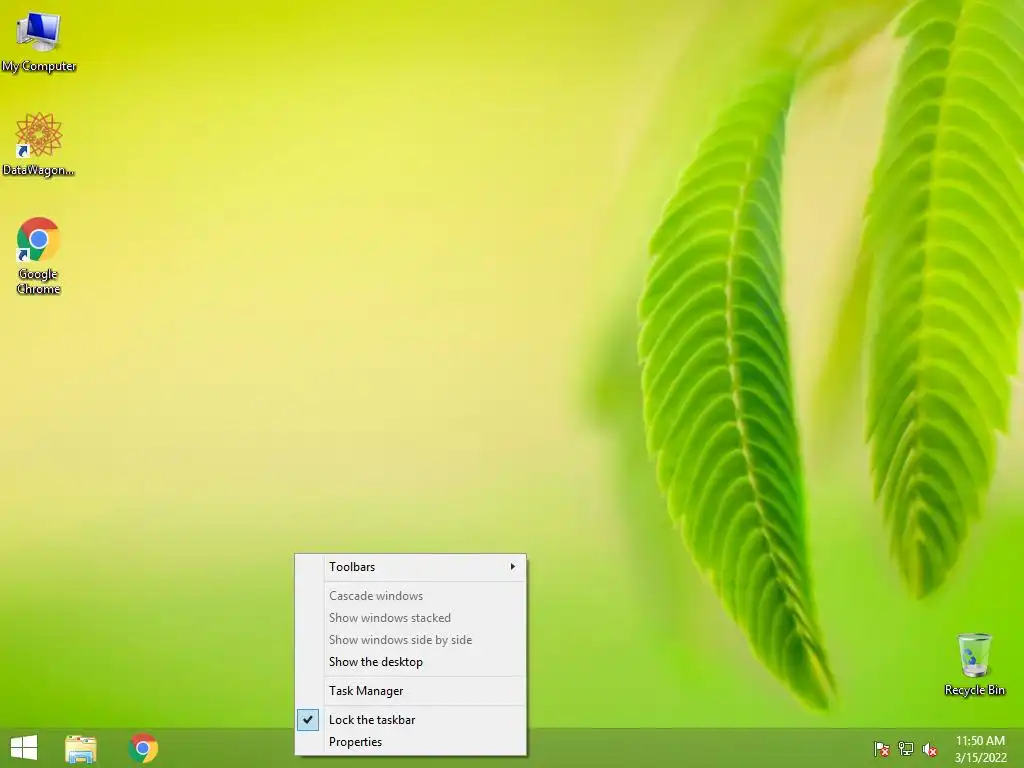This screenshot has width=1024, height=768.
Task: Select the DataWagon desktop shortcut
Action: tap(39, 144)
